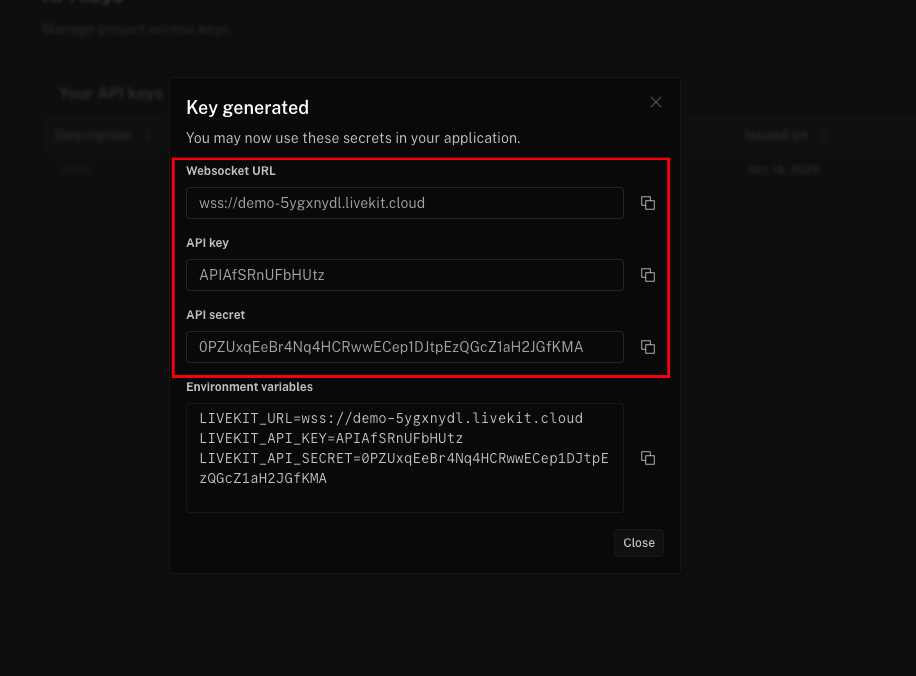Click the environment variables text area

click(404, 457)
